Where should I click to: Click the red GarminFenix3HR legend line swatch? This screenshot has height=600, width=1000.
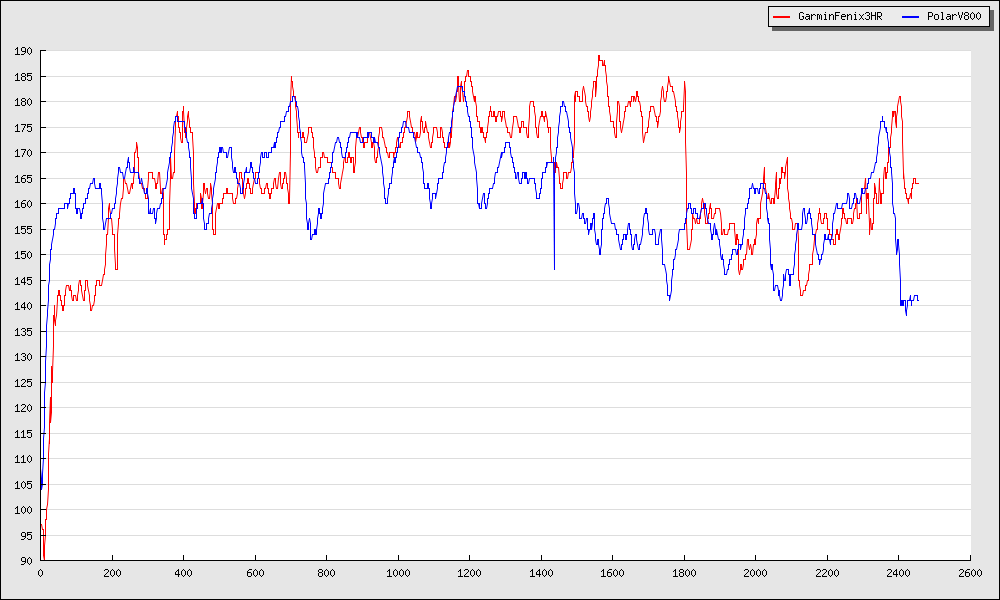(x=782, y=17)
